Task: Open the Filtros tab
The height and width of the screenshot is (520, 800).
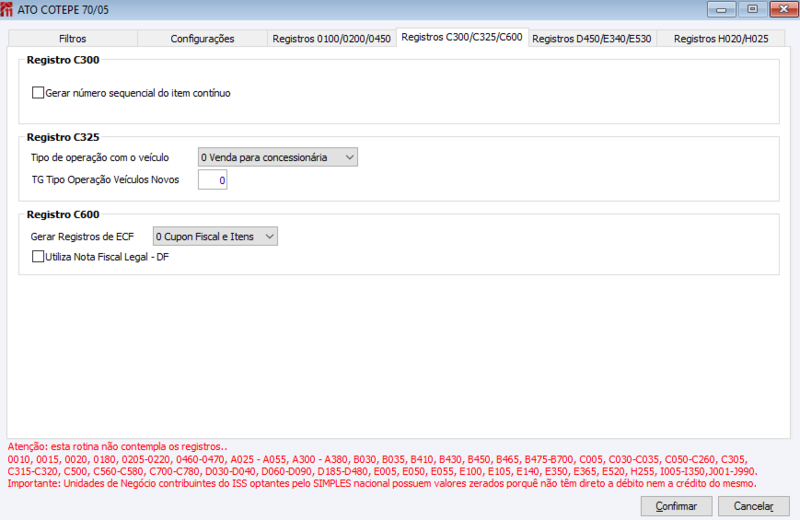Action: tap(72, 39)
